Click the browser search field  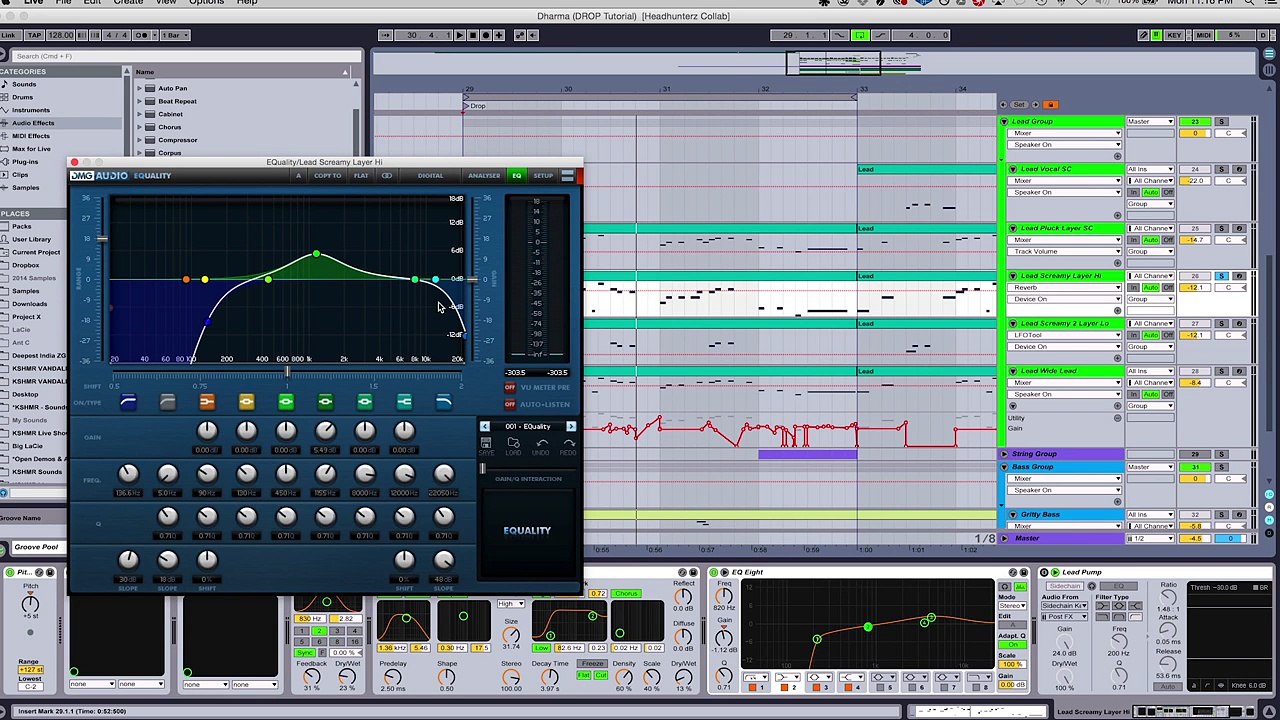tap(185, 56)
